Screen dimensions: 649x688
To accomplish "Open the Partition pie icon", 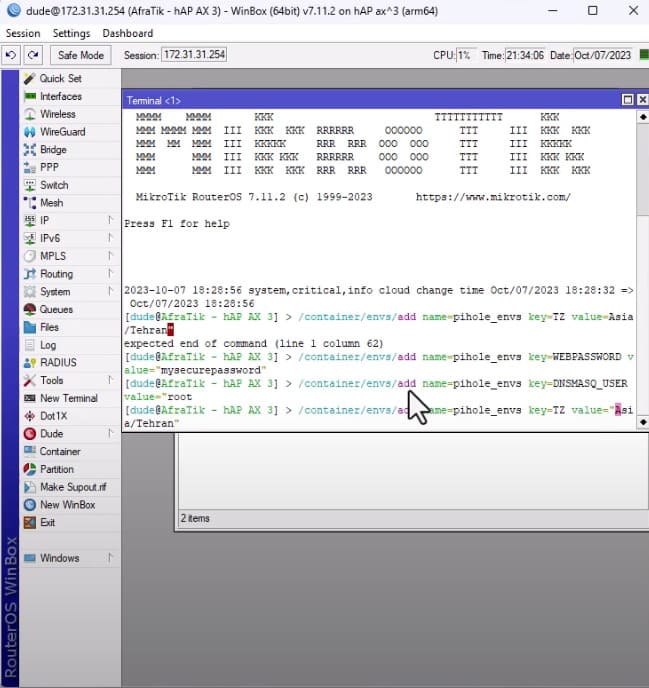I will click(29, 469).
